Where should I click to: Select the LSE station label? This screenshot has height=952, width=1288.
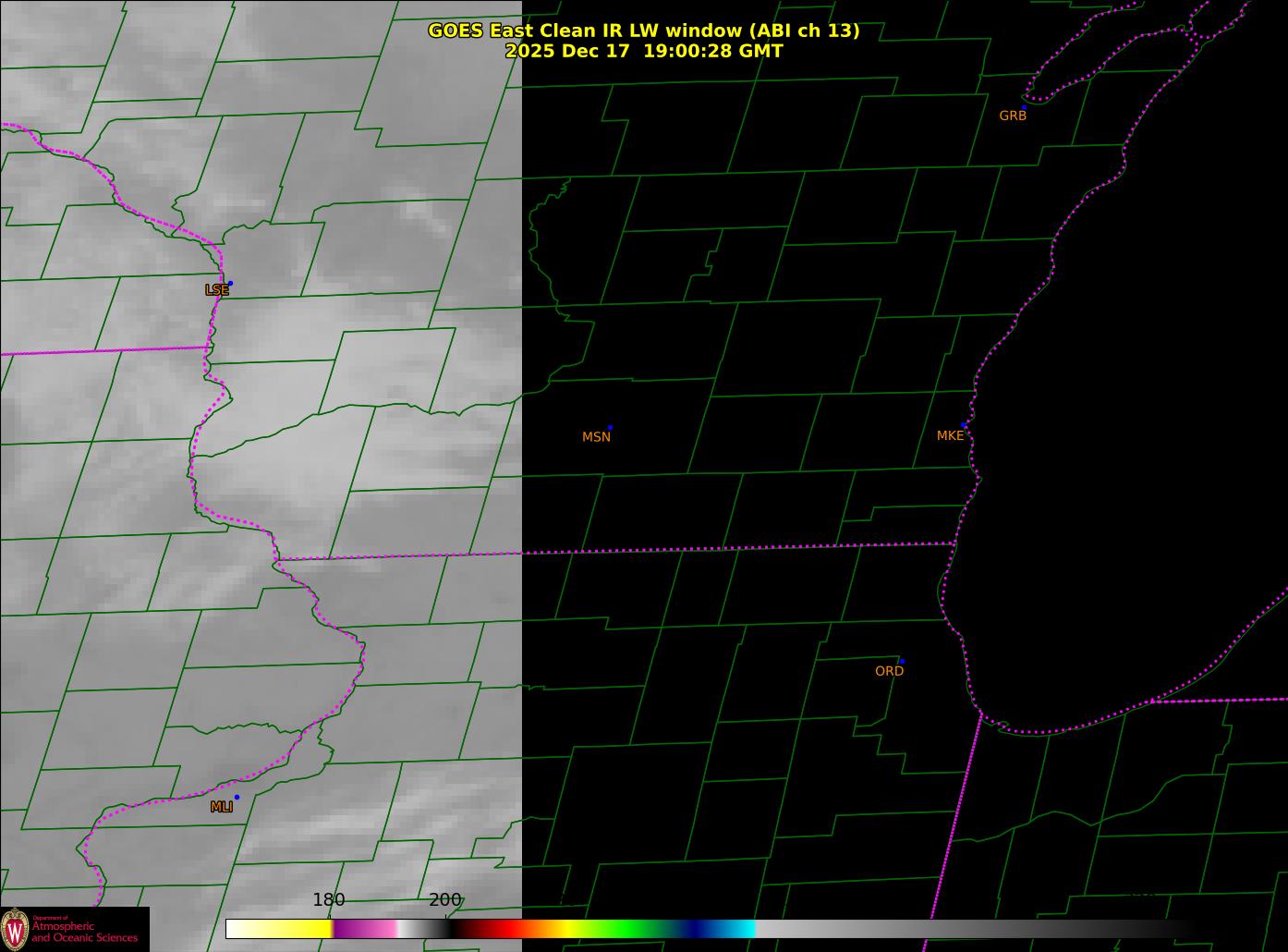(216, 290)
